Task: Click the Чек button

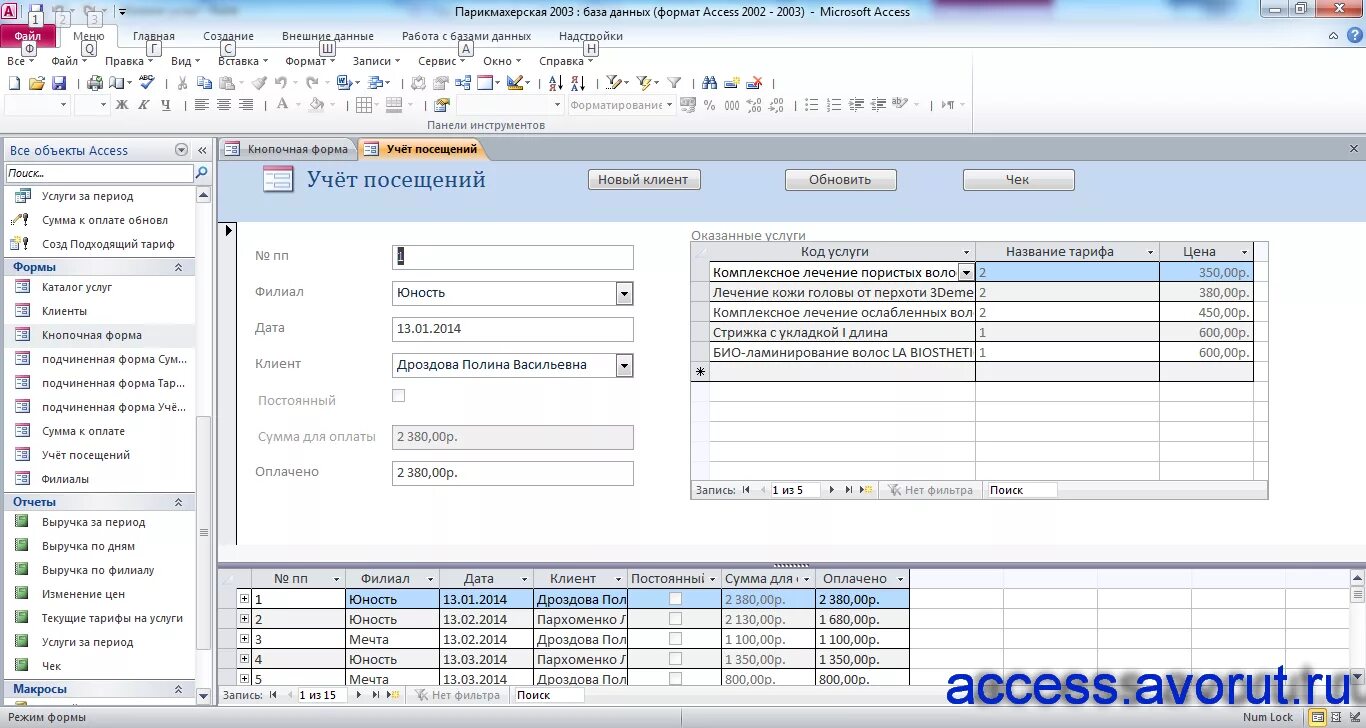Action: (1018, 180)
